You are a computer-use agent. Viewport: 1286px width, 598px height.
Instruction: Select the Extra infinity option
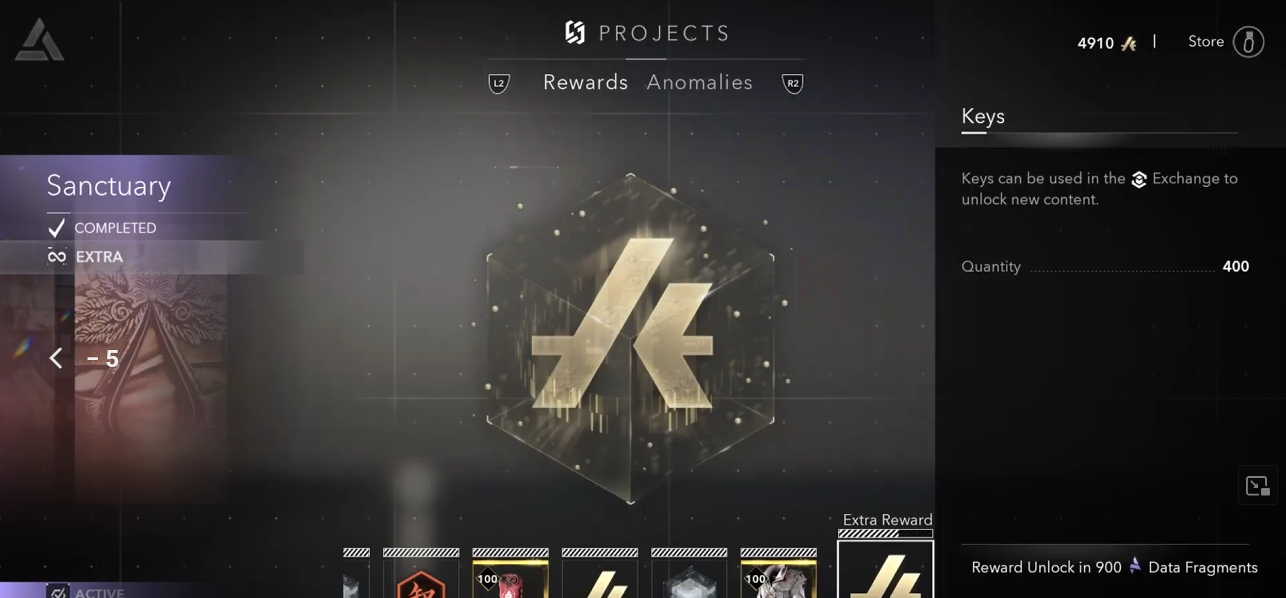85,257
